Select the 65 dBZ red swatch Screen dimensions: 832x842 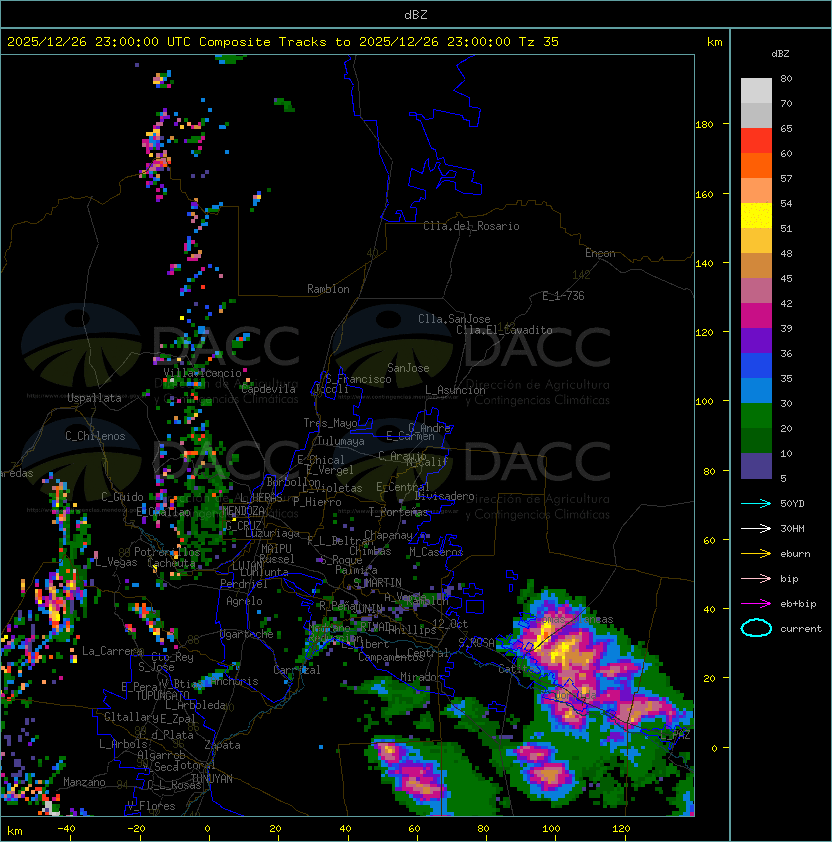[x=756, y=140]
